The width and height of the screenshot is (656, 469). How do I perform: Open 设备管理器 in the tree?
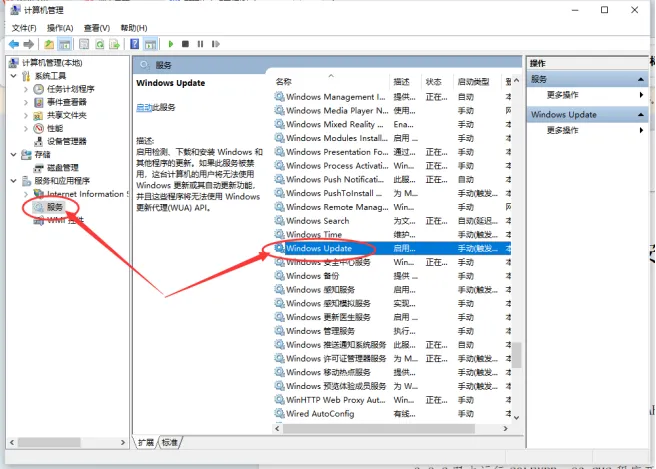click(x=67, y=141)
